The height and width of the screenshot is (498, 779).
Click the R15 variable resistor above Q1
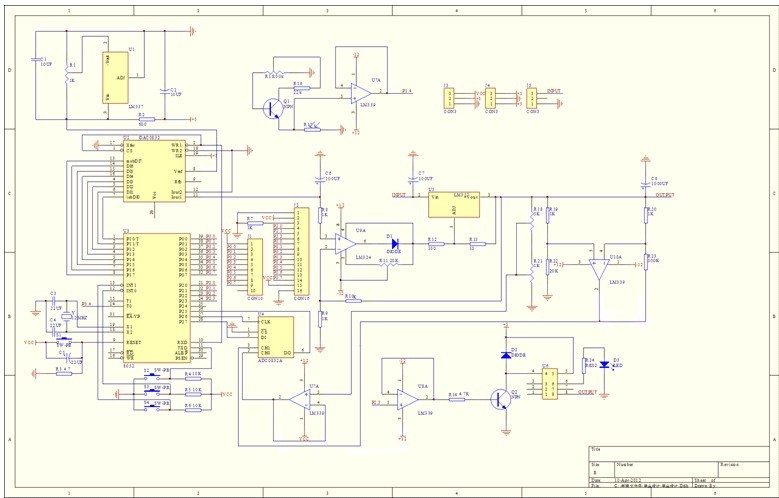274,74
